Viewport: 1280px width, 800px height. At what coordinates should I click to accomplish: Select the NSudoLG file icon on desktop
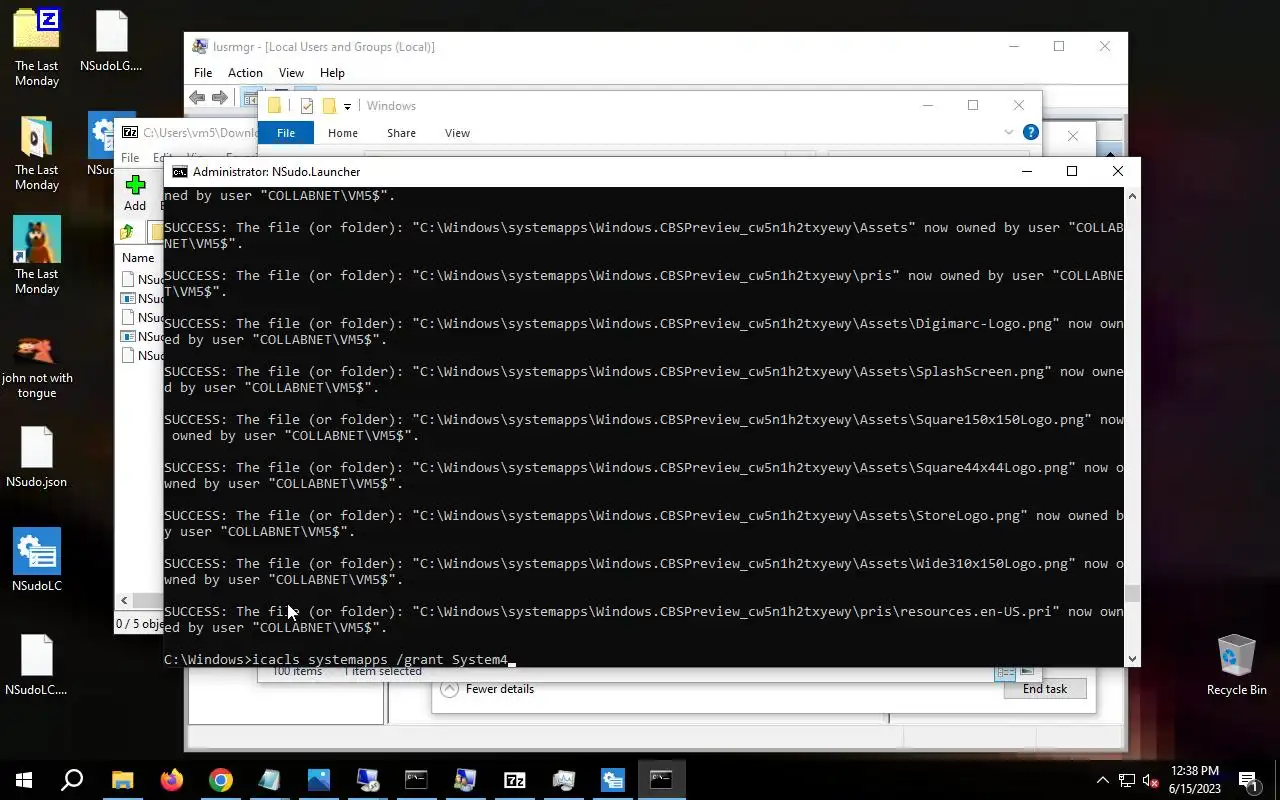click(112, 32)
